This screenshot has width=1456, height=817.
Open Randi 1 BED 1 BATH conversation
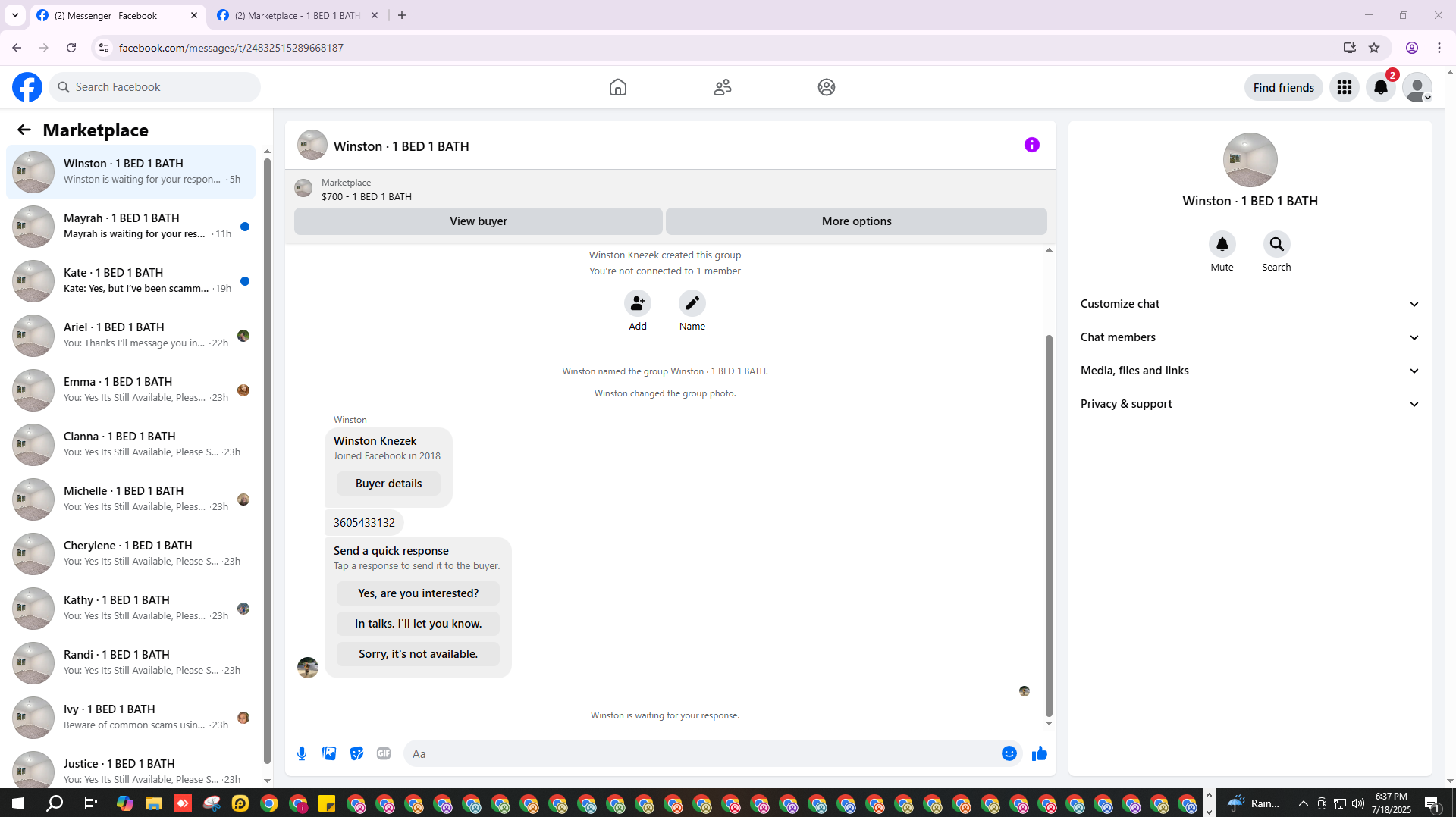click(130, 663)
